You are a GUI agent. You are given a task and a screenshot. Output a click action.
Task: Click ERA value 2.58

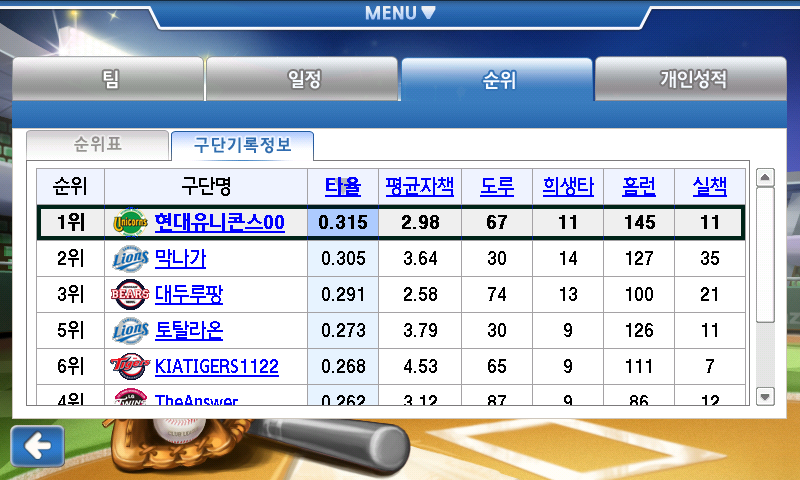point(420,294)
